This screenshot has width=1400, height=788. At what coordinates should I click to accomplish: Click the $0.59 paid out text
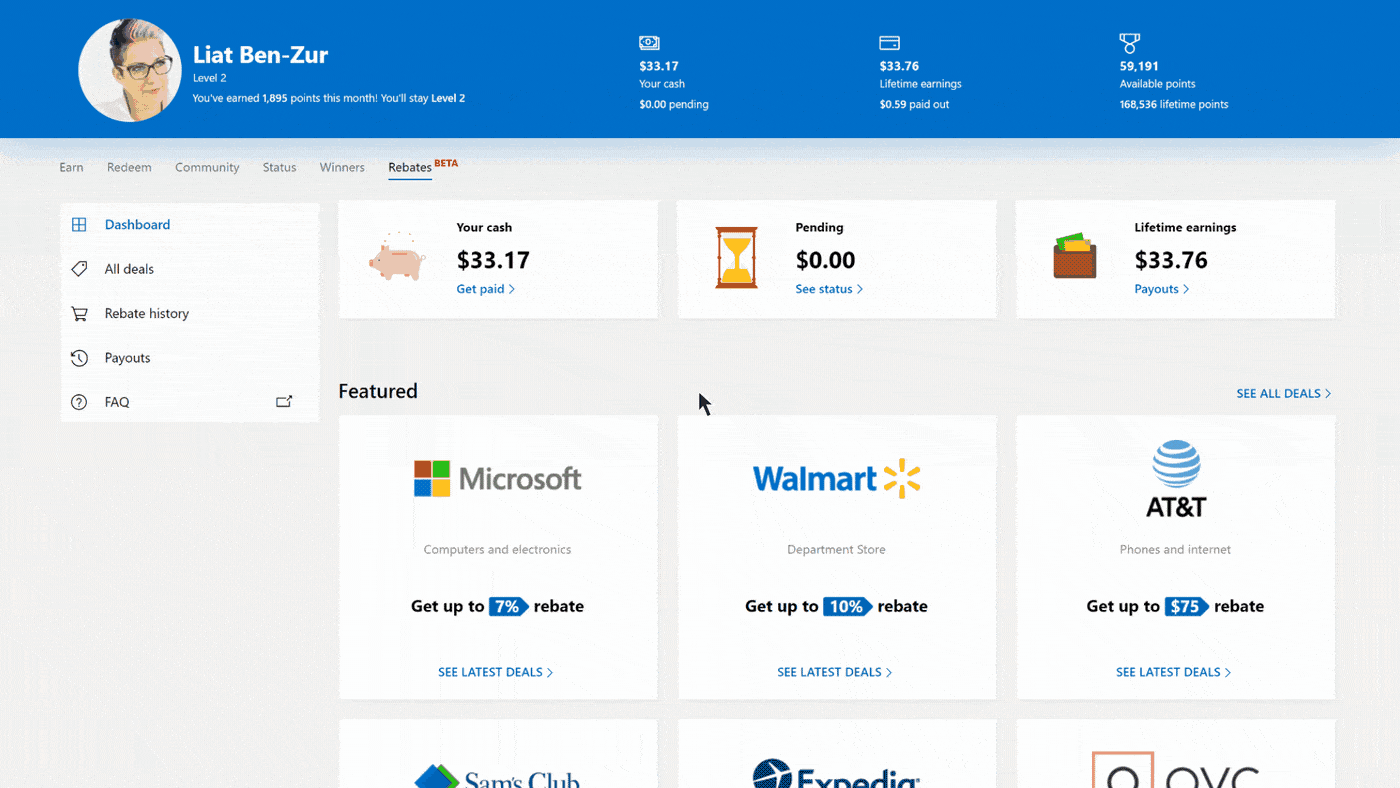[x=913, y=104]
